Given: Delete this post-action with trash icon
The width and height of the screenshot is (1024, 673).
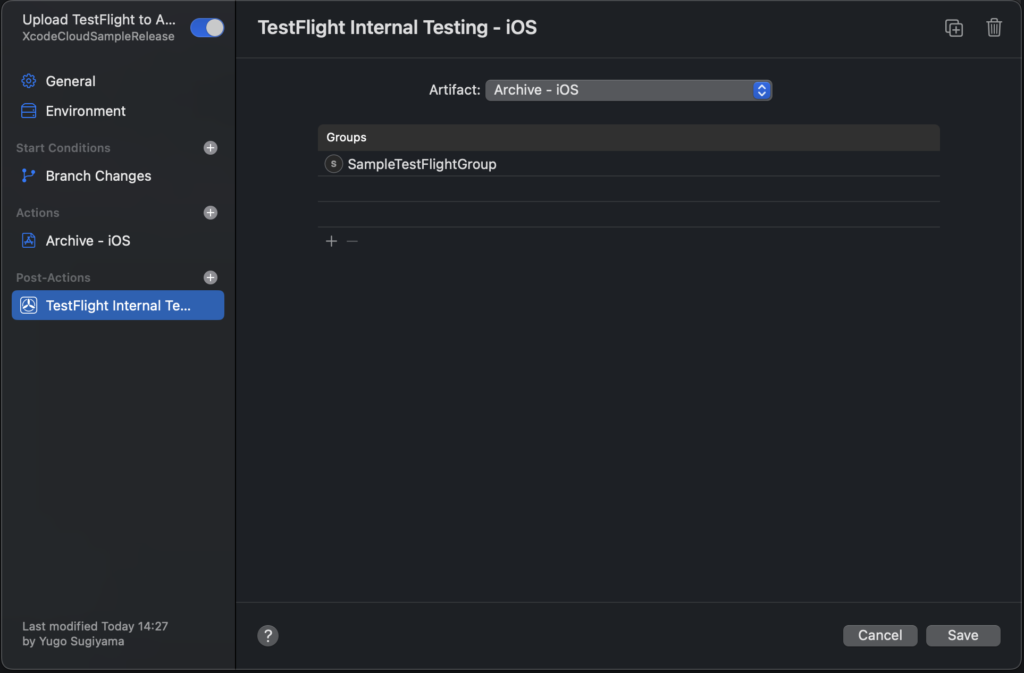Looking at the screenshot, I should click(994, 27).
